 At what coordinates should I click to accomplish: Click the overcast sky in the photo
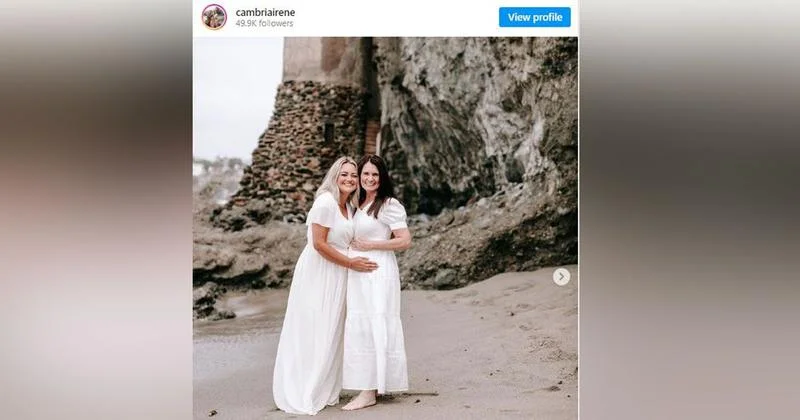pyautogui.click(x=237, y=97)
